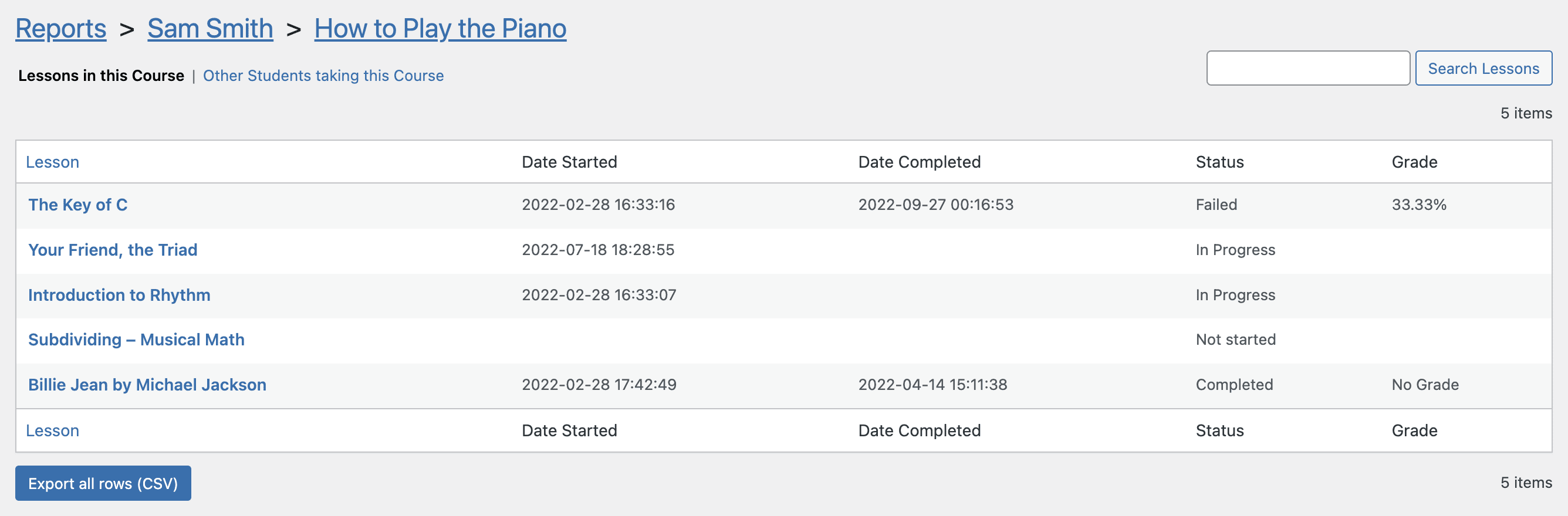Switch to Other Students taking this Course
Image resolution: width=1568 pixels, height=516 pixels.
[323, 76]
